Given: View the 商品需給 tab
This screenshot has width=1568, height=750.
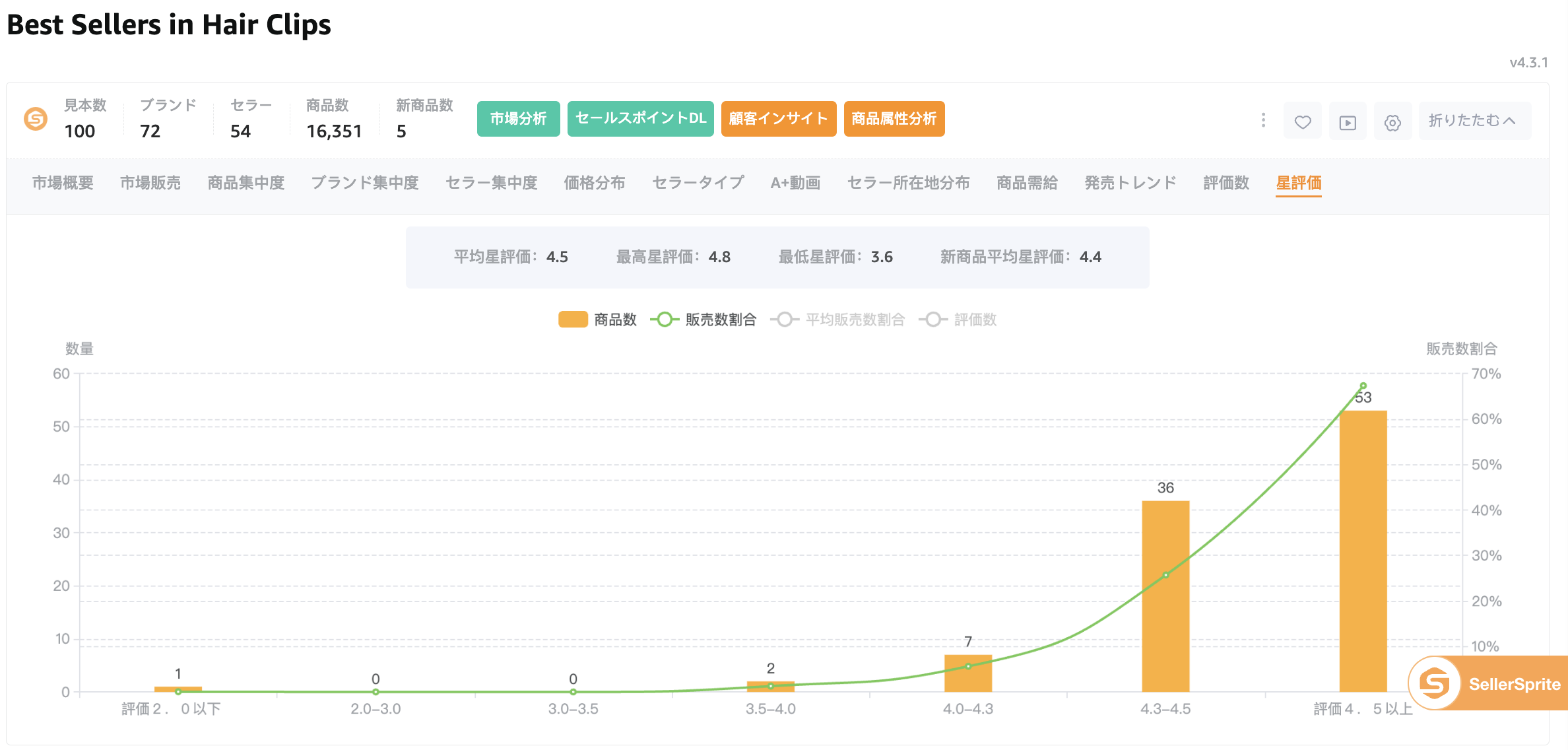Looking at the screenshot, I should pyautogui.click(x=1028, y=183).
